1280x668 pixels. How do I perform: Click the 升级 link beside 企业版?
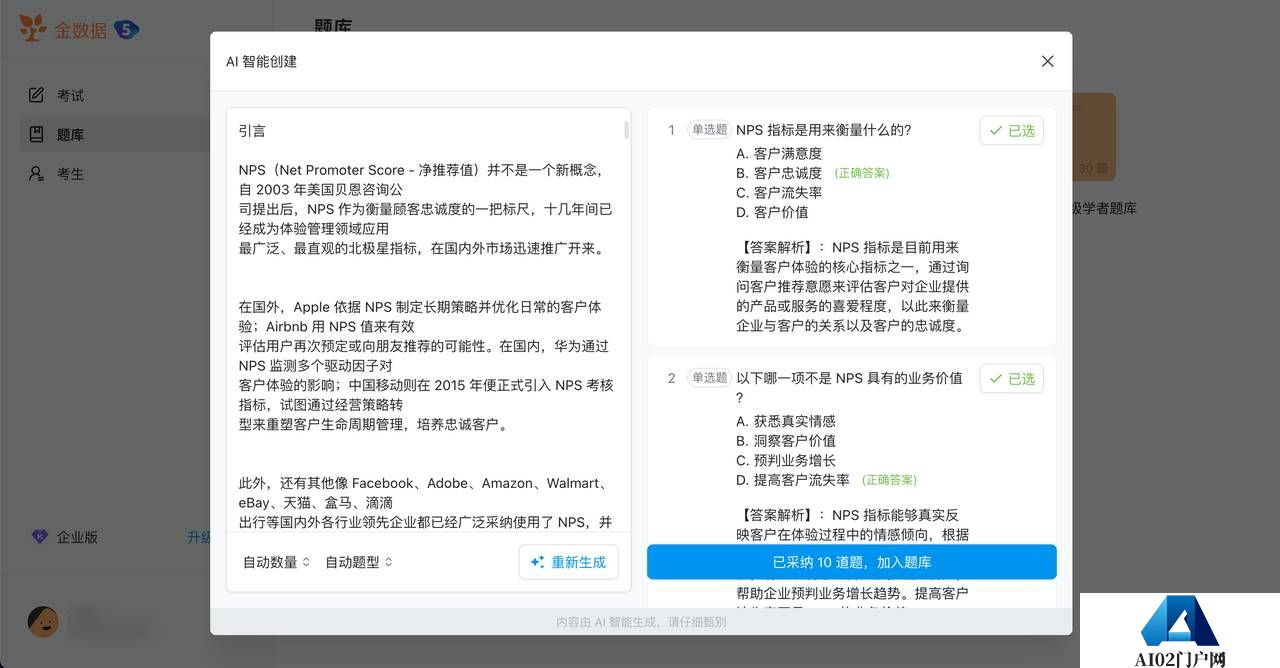[198, 537]
